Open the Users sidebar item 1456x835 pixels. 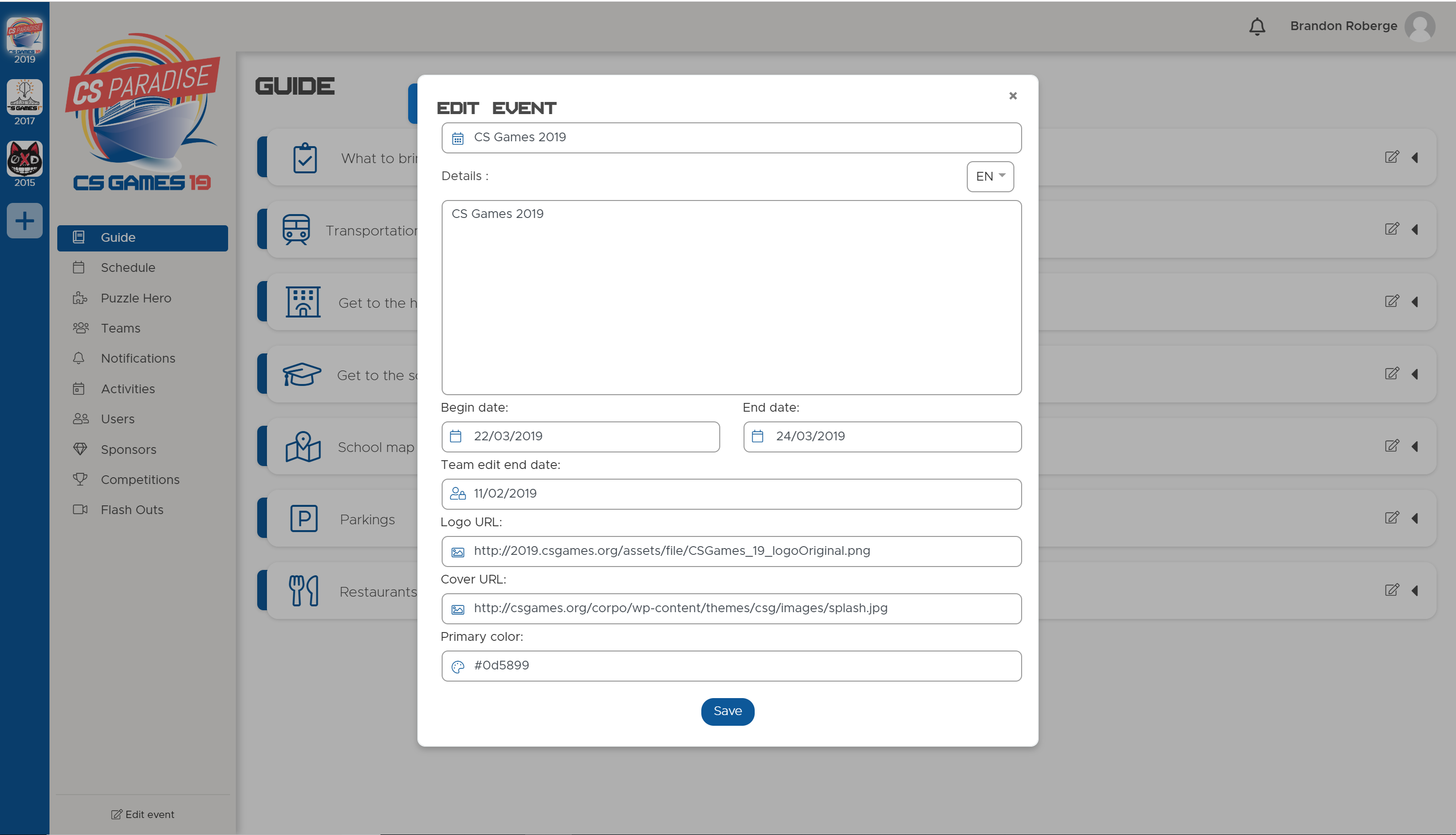143,419
